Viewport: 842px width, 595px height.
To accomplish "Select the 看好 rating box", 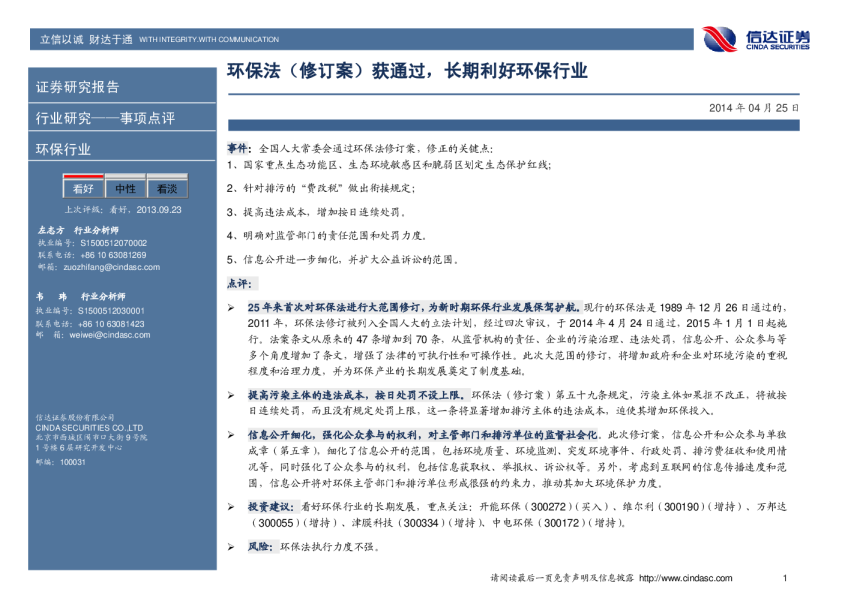I will coord(82,189).
